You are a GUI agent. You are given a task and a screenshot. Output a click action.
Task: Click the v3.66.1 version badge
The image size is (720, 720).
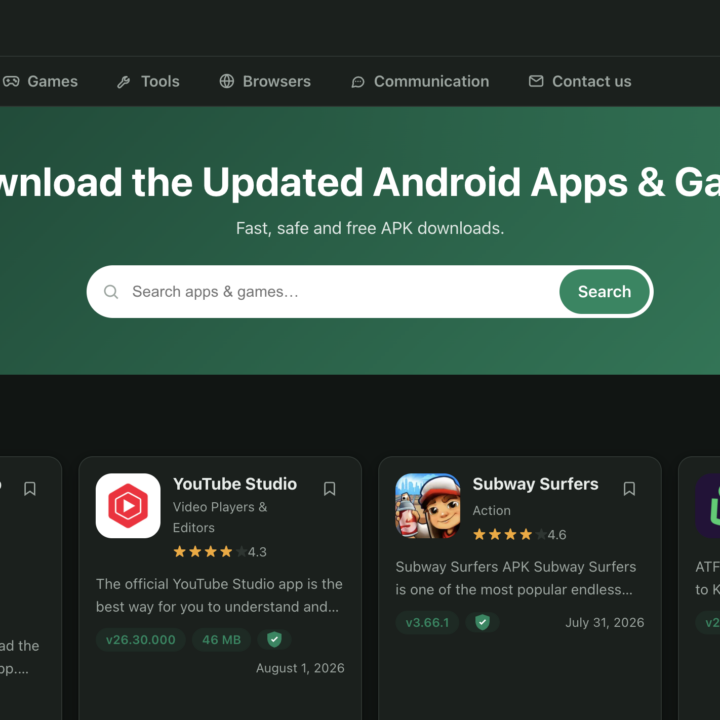point(427,623)
